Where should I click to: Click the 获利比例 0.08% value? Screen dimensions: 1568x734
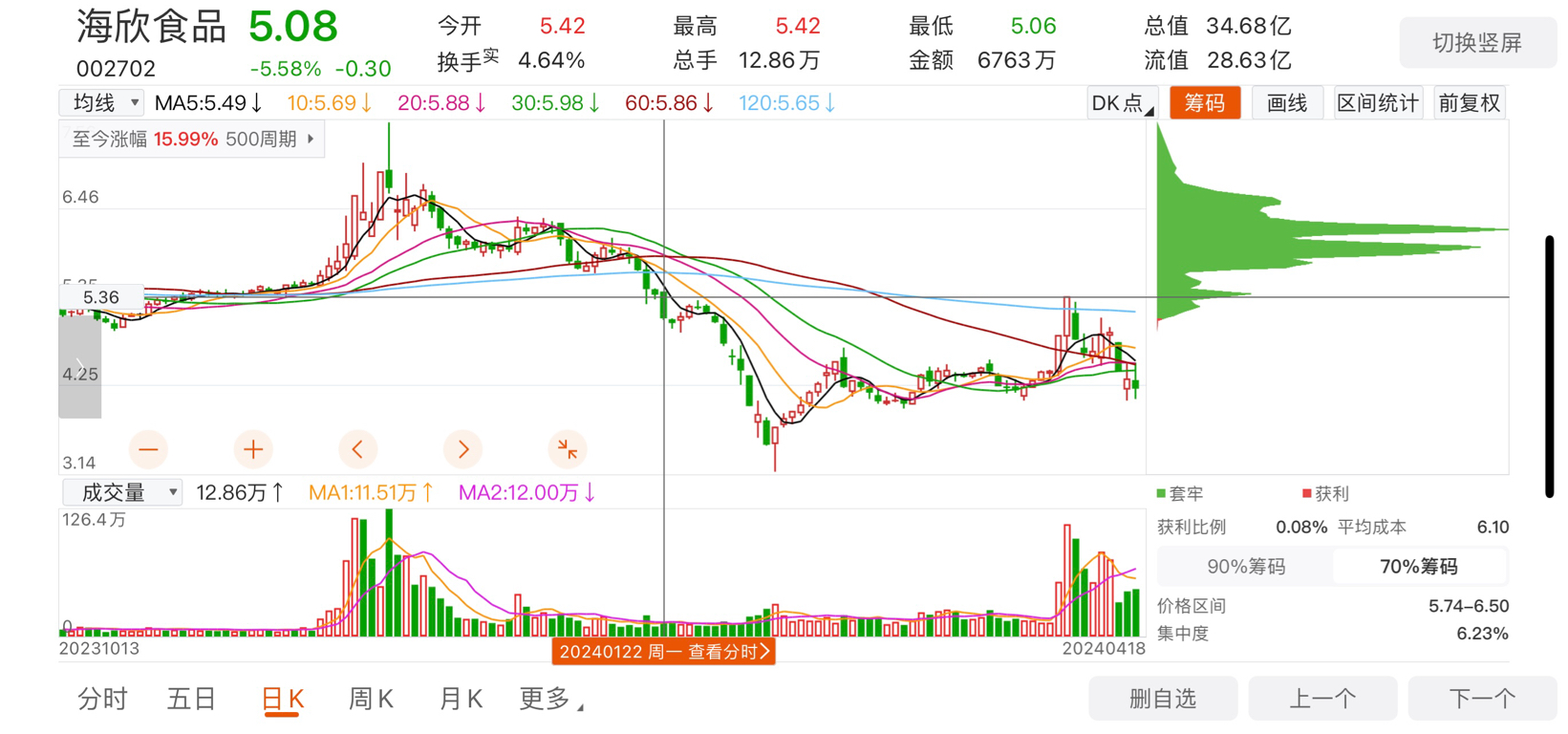coord(1301,528)
